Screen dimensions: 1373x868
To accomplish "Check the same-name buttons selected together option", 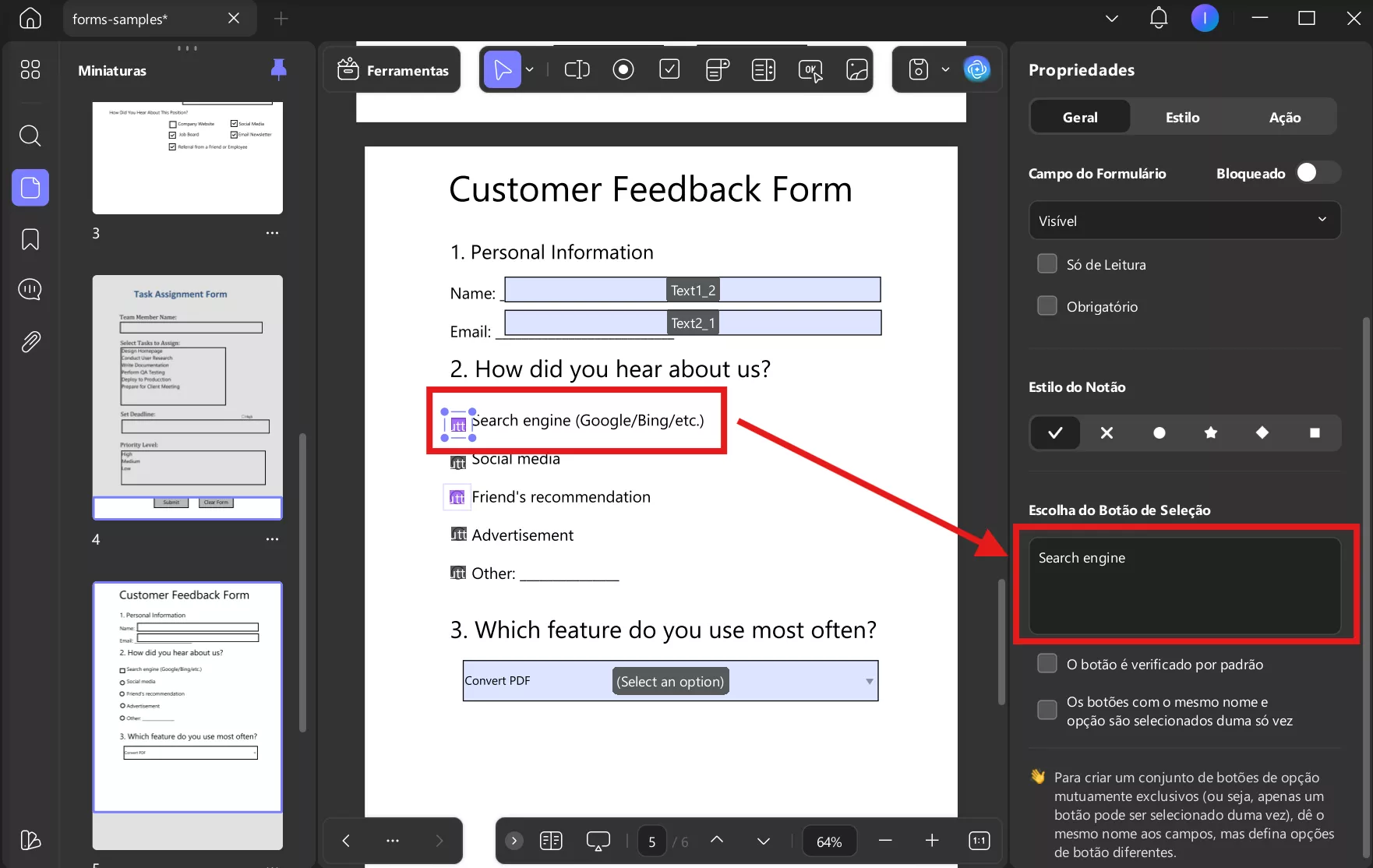I will point(1047,711).
